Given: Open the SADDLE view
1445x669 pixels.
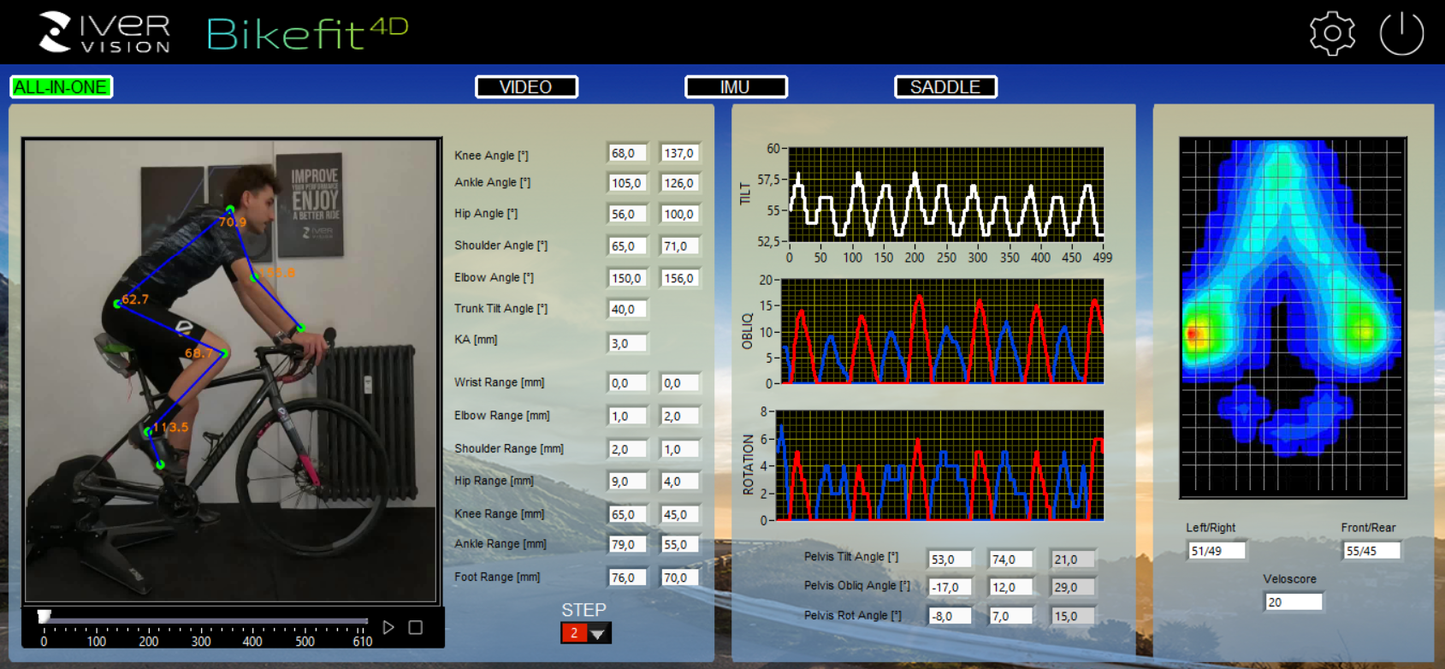Looking at the screenshot, I should click(x=944, y=86).
